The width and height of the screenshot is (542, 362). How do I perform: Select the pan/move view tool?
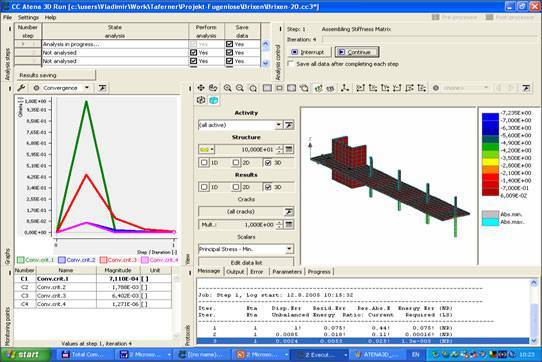(201, 88)
